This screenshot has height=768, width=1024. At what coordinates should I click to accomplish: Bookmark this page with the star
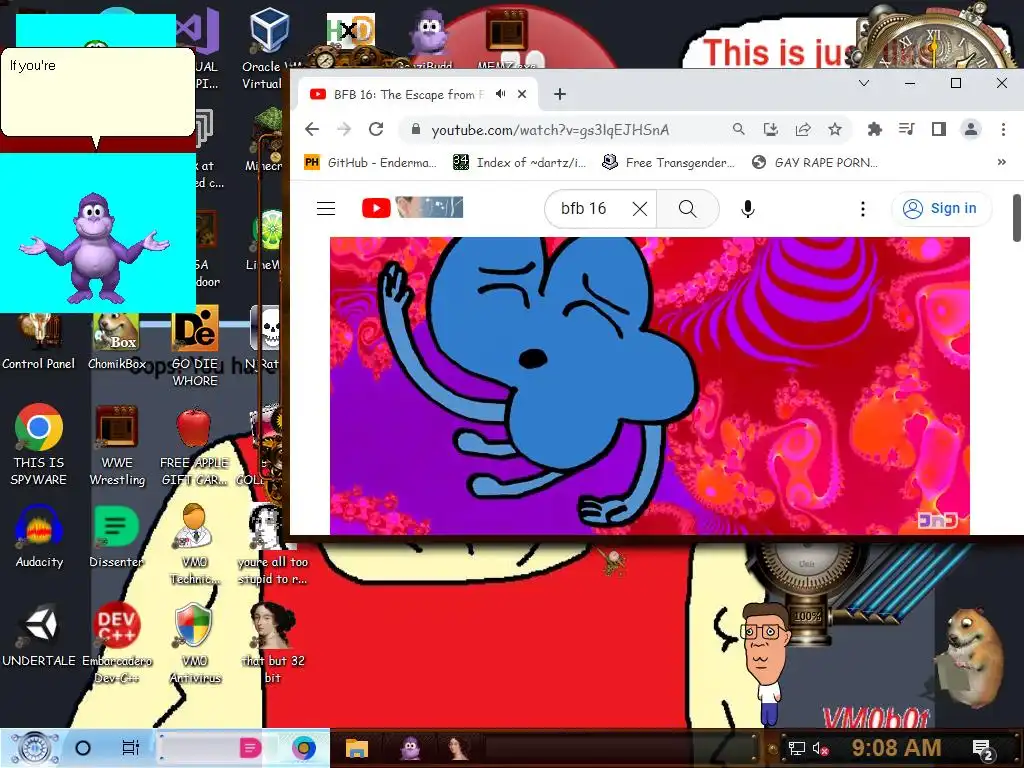pos(835,129)
